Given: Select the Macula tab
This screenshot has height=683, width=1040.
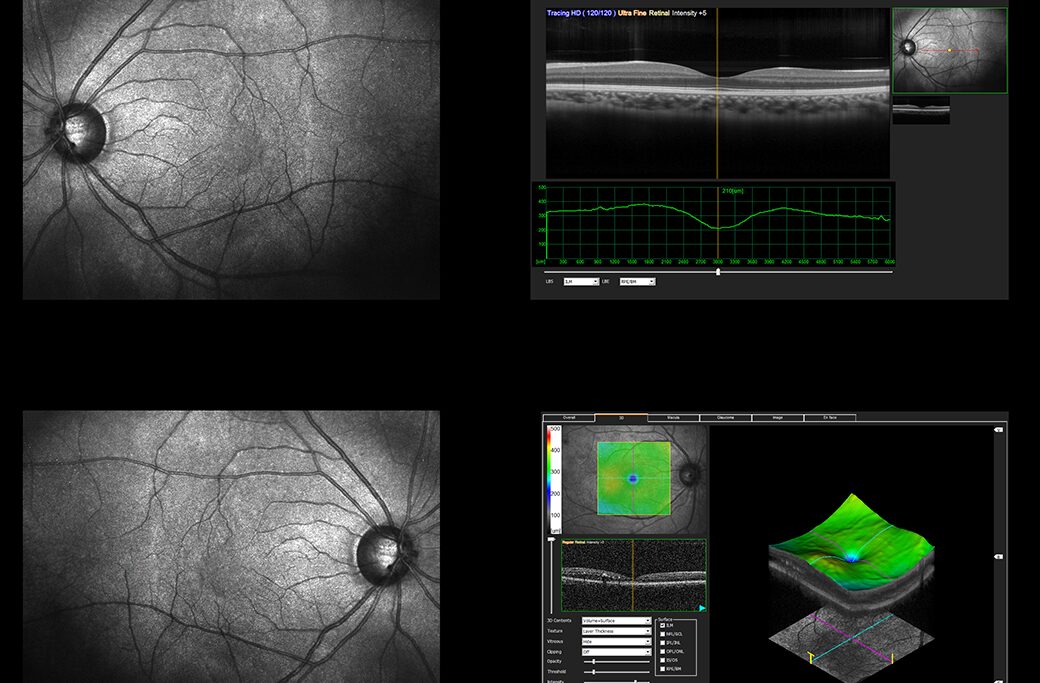Looking at the screenshot, I should [x=673, y=417].
